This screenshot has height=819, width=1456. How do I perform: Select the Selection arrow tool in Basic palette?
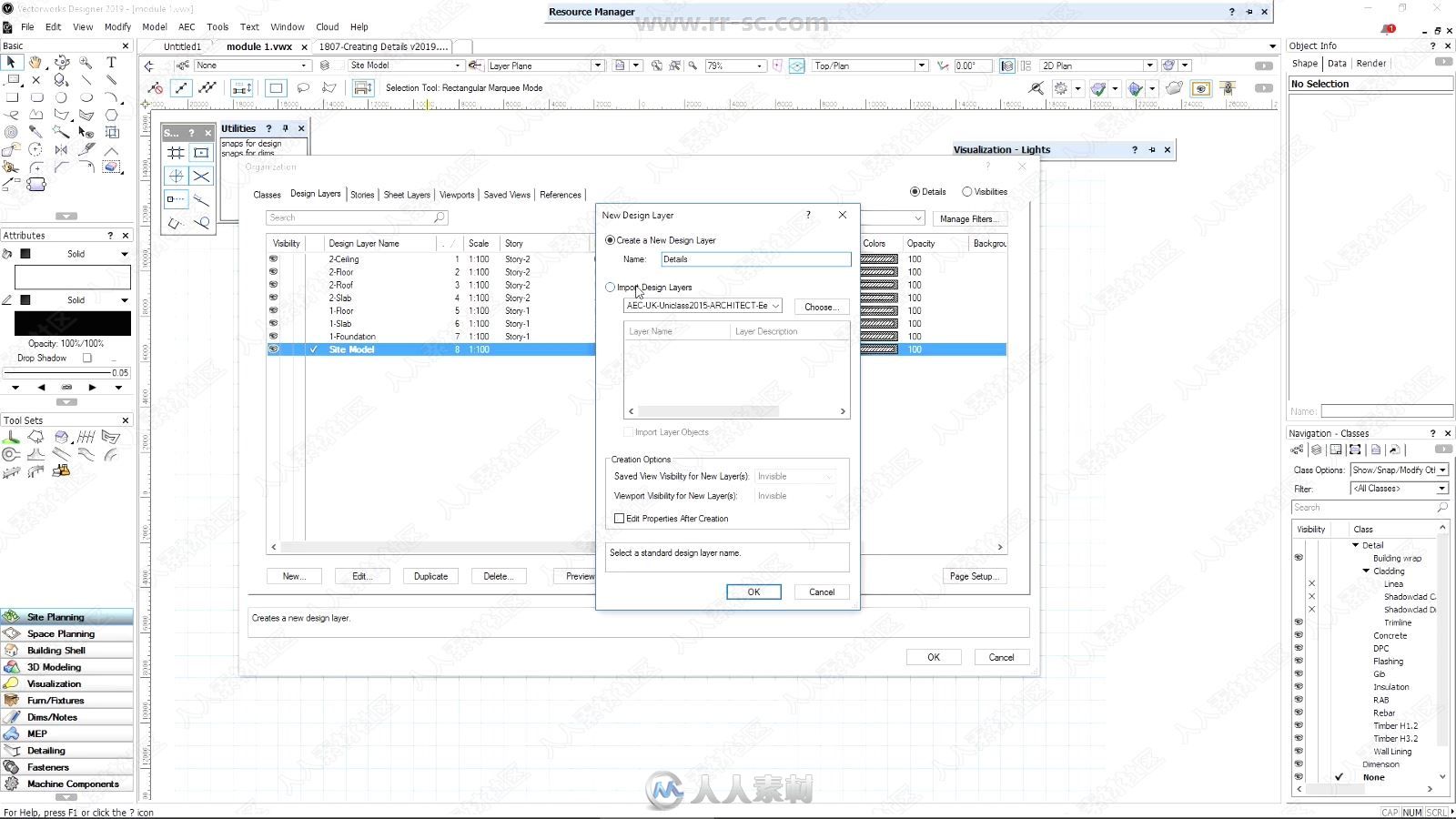[11, 63]
